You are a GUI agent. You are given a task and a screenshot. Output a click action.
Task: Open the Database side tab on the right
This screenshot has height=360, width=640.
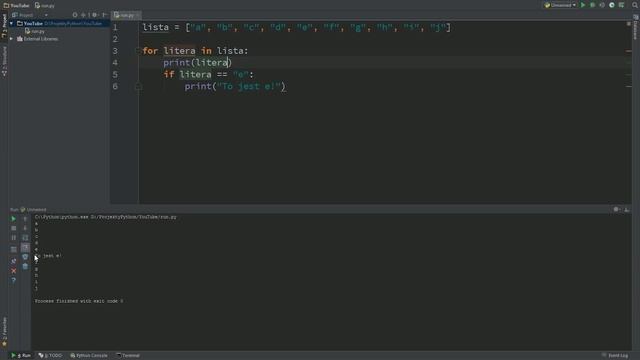[x=636, y=28]
